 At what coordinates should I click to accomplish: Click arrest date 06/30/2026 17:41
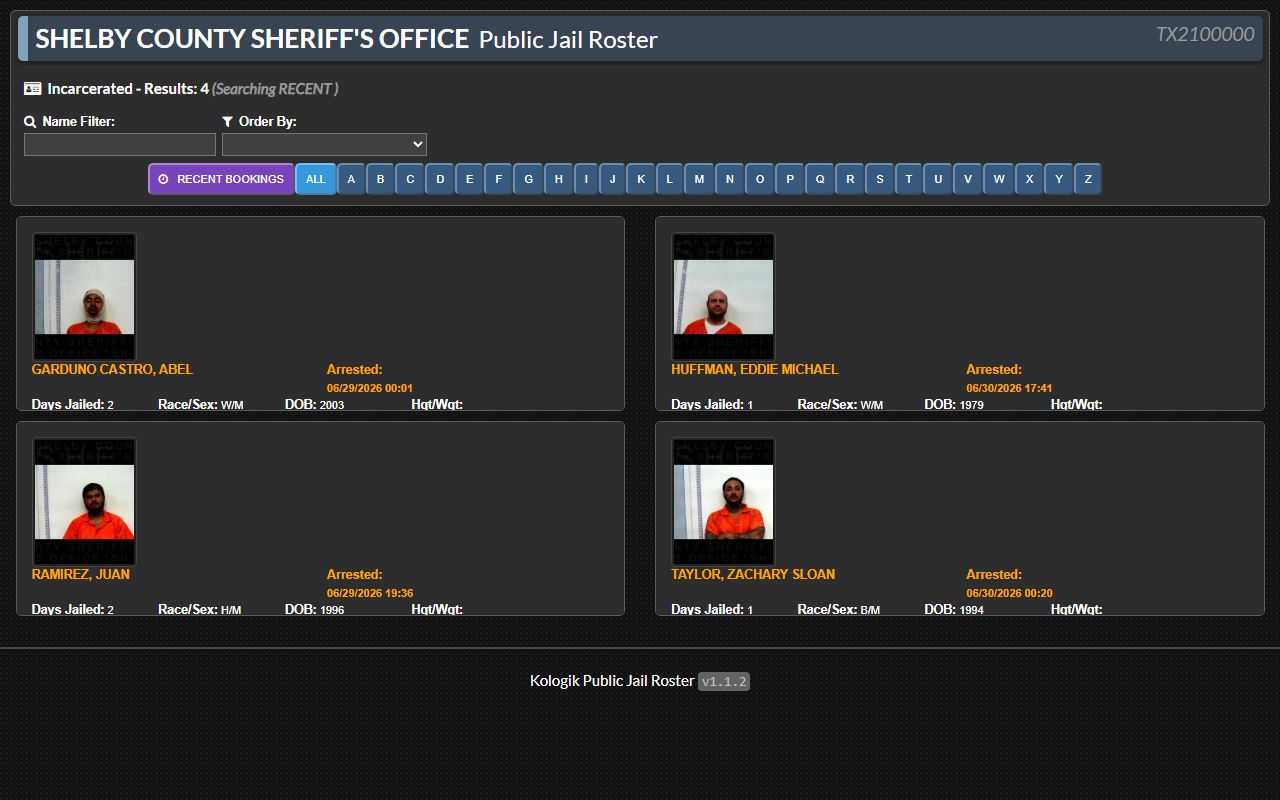[x=1009, y=388]
